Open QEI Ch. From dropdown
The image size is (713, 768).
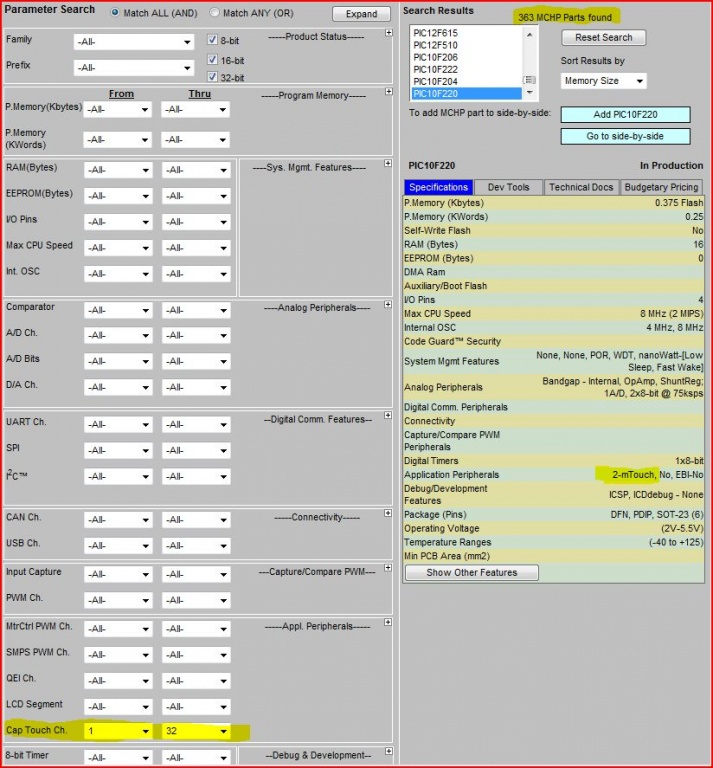coord(118,681)
